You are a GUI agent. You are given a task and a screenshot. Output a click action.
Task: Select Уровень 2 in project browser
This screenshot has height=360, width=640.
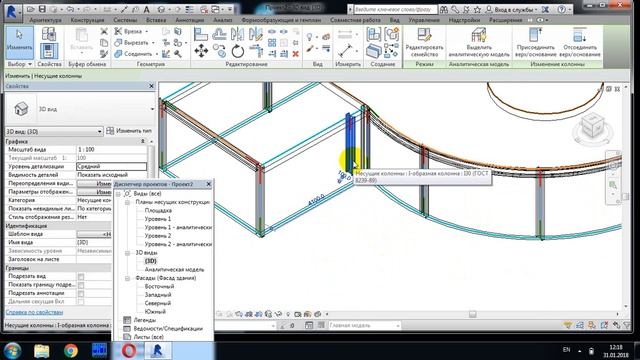(158, 236)
